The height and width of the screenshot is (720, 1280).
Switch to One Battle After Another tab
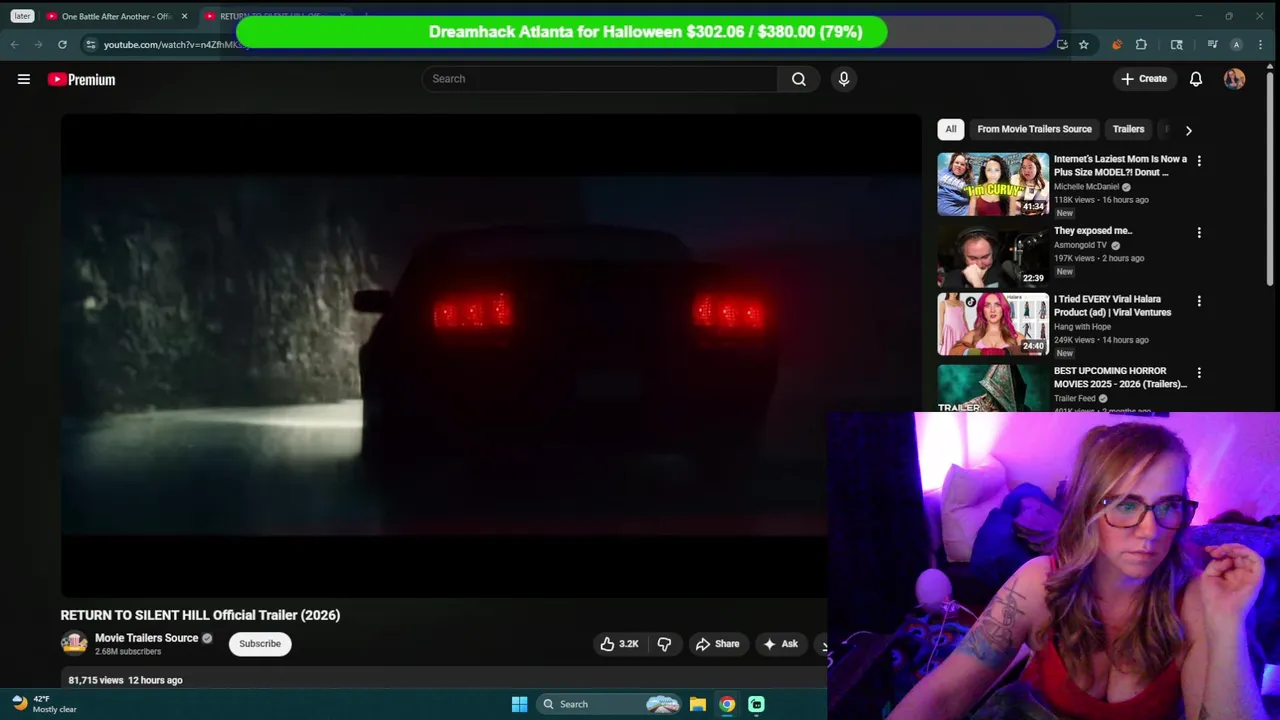pos(110,16)
